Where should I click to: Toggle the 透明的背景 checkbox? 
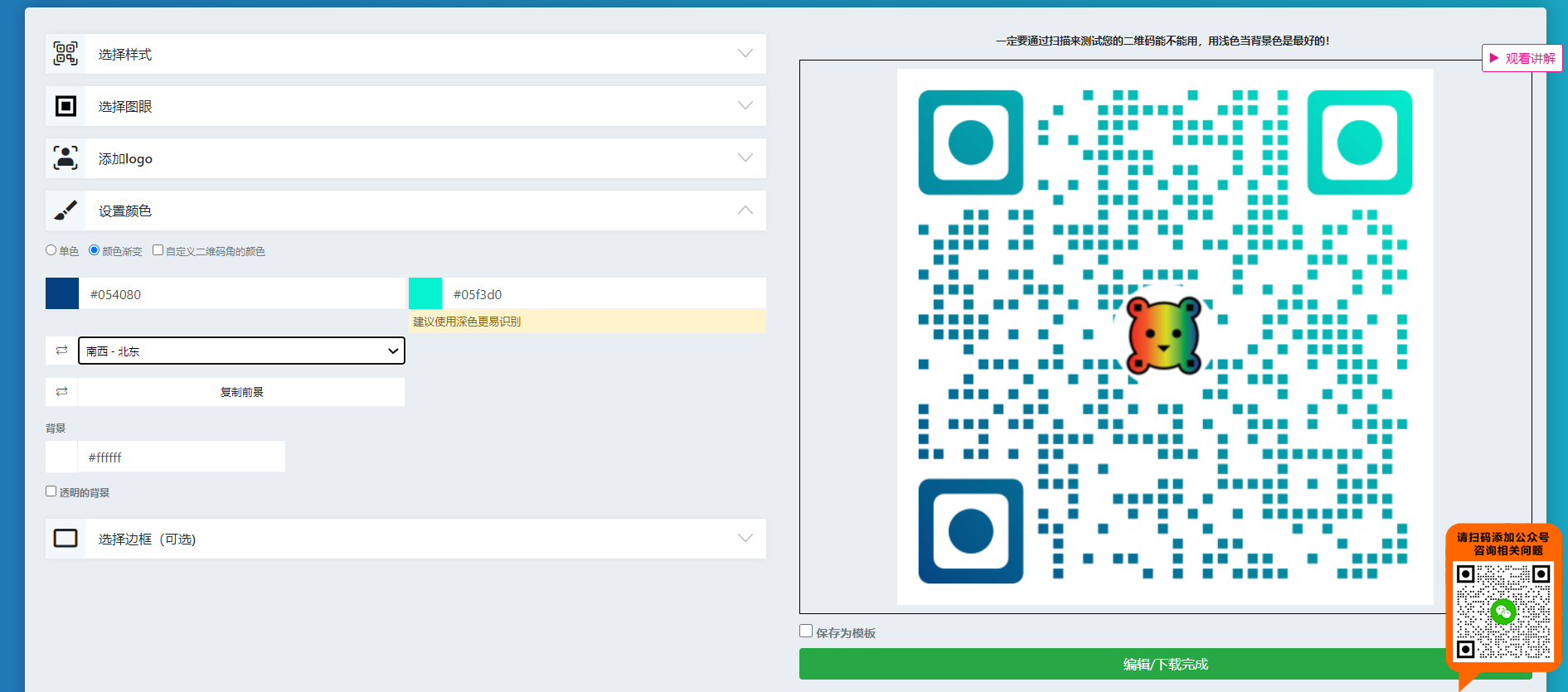click(x=51, y=491)
